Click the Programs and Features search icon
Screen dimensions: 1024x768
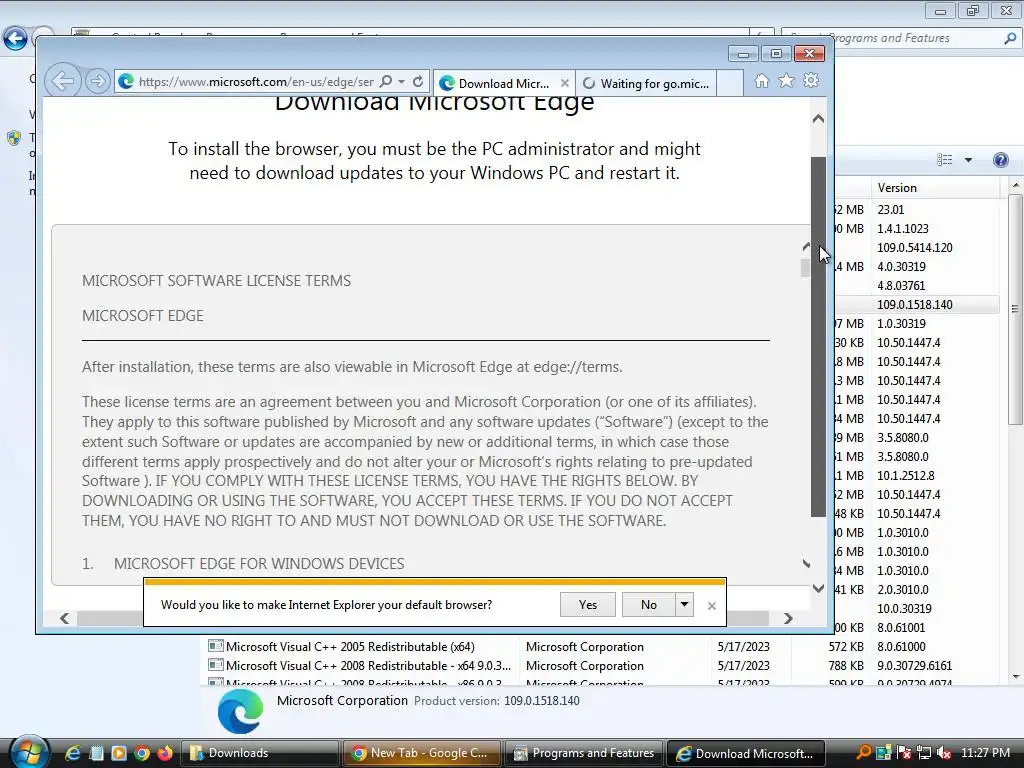tap(1010, 38)
